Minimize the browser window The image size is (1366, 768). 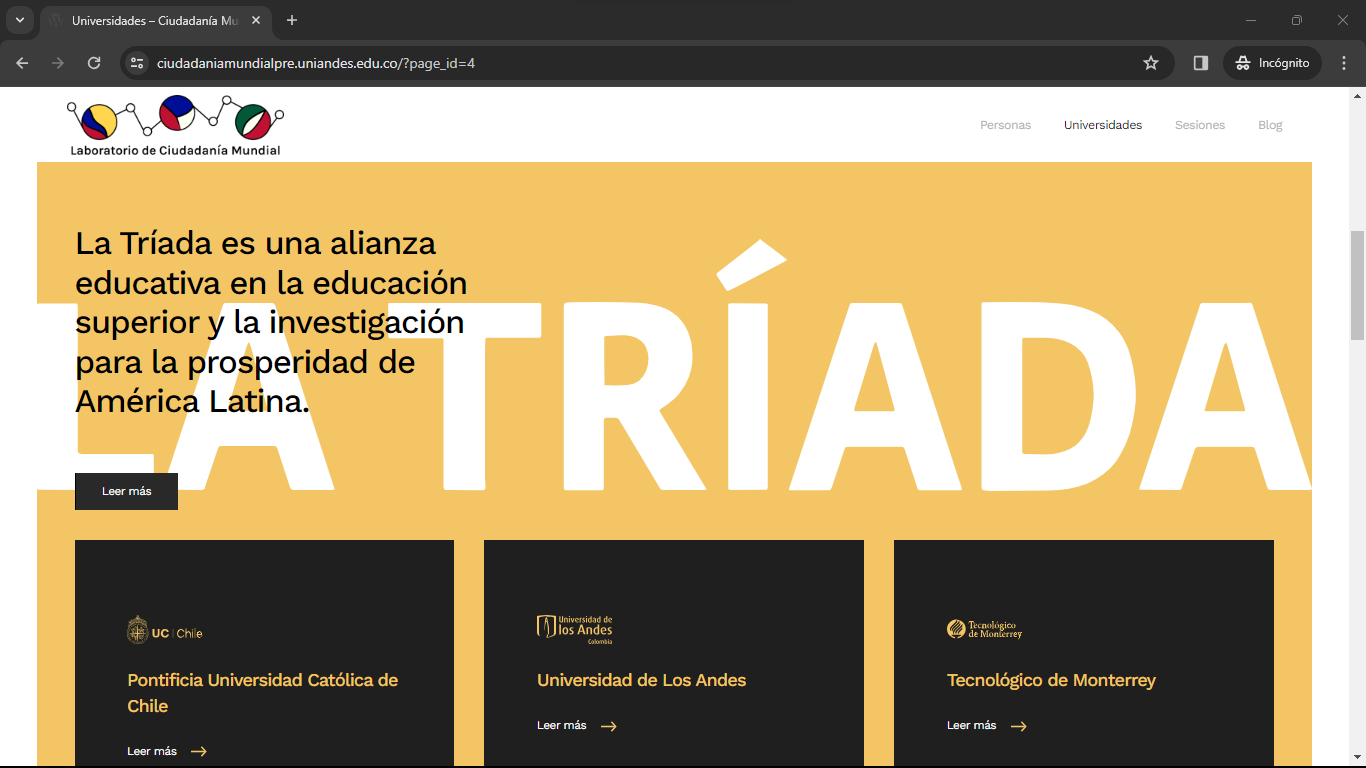tap(1251, 20)
